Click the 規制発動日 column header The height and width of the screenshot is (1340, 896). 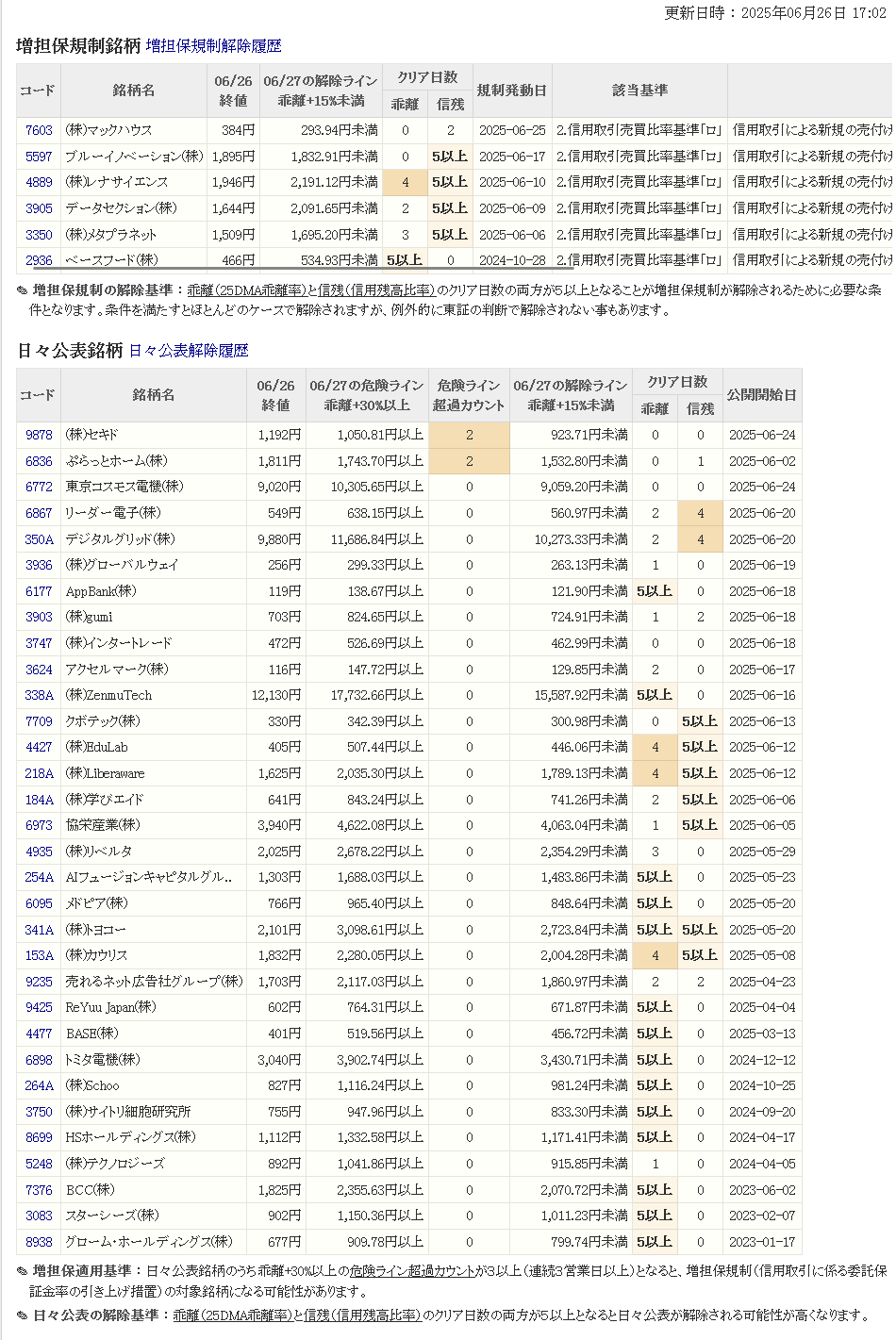coord(511,91)
